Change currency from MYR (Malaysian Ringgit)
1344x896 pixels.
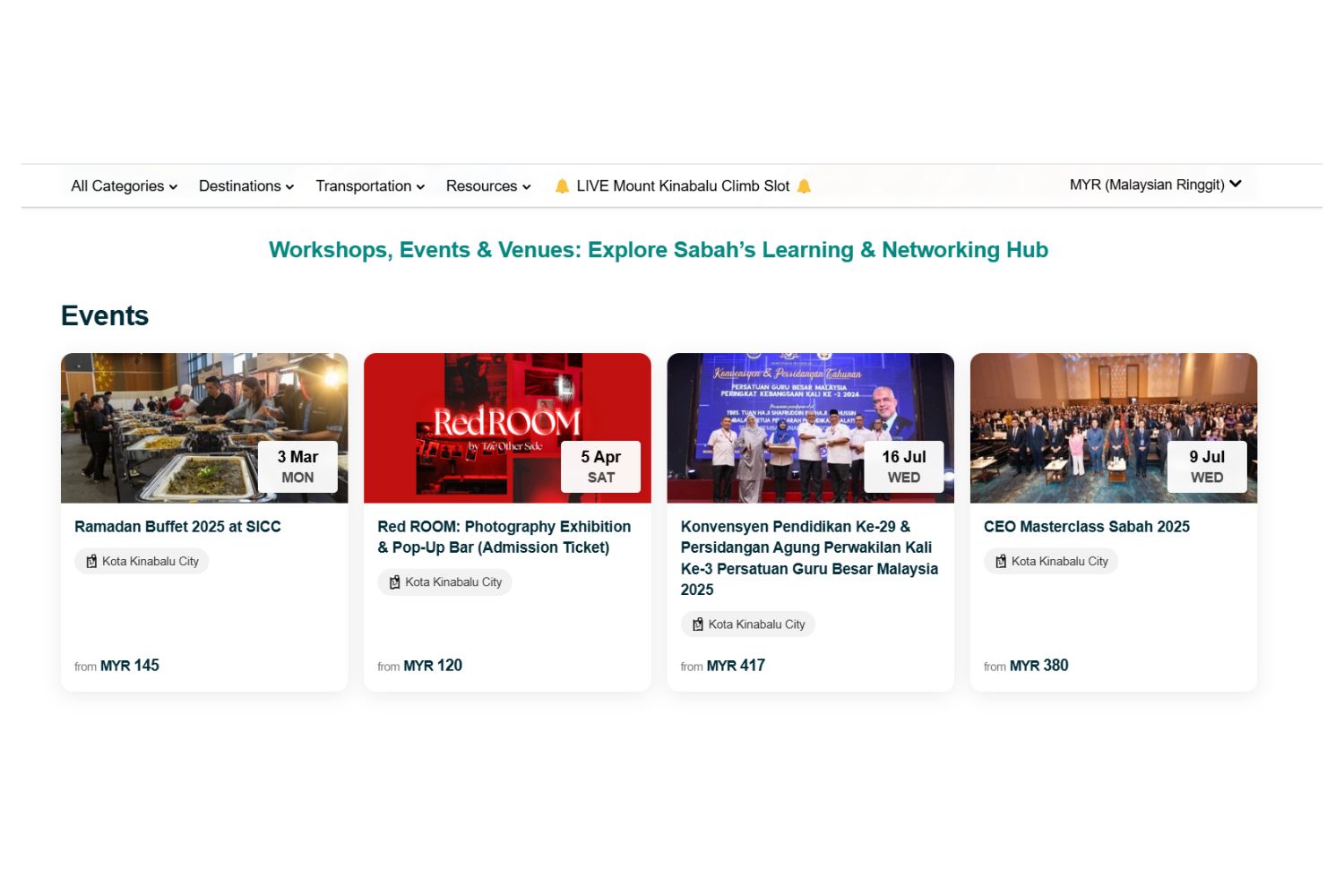[1154, 185]
